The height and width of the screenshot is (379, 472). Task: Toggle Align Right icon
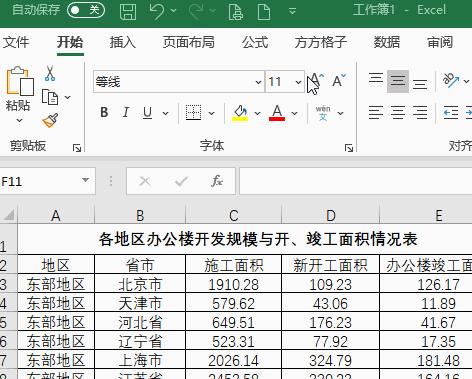[420, 113]
